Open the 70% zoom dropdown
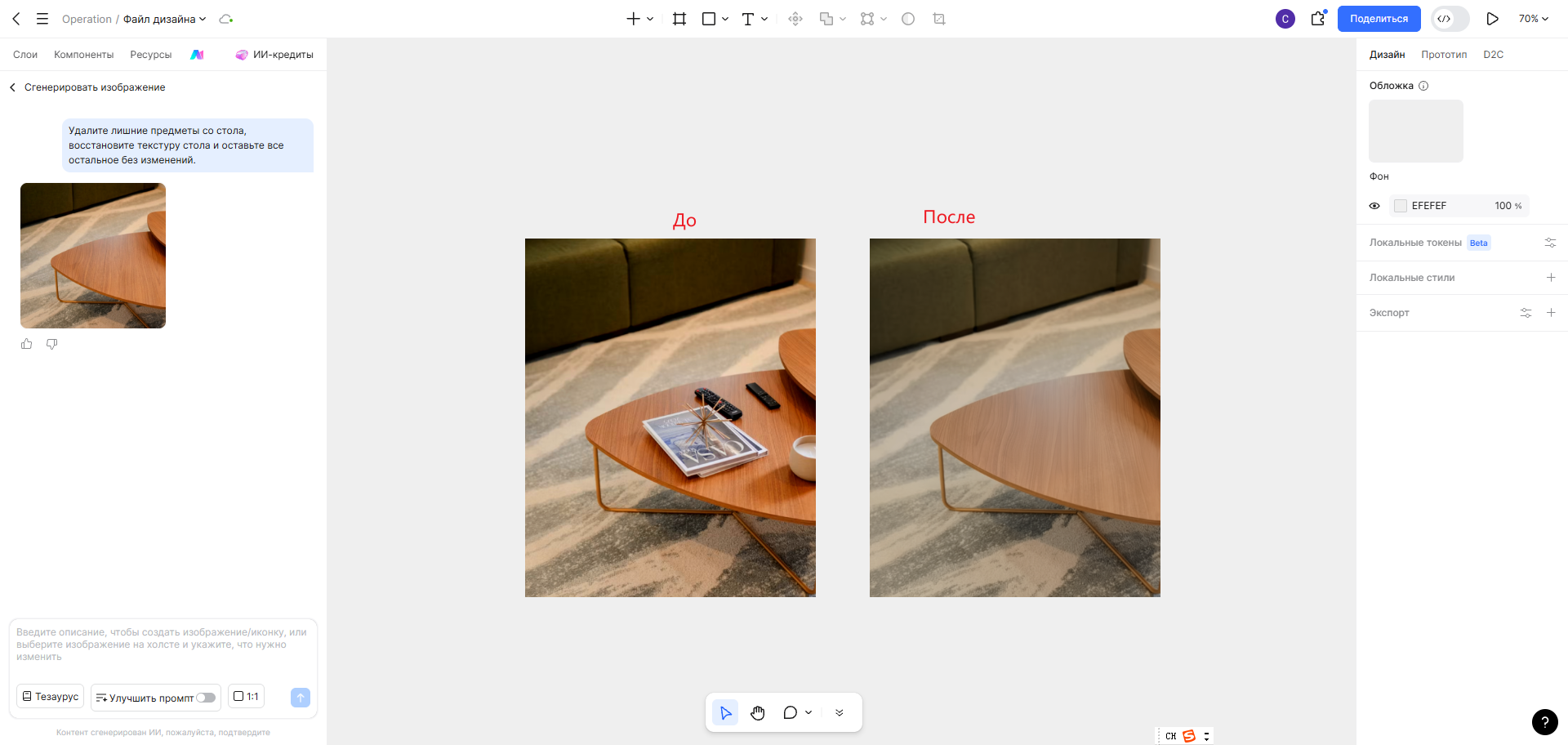 coord(1534,19)
